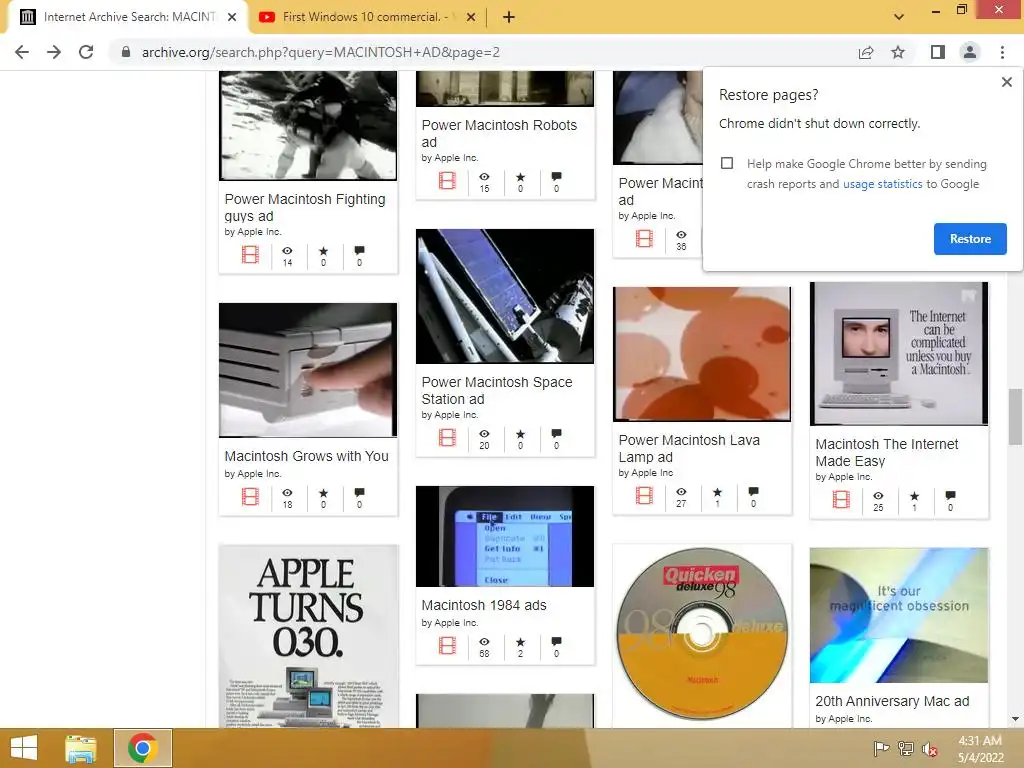Open Power Macintosh Fighting guys ad title

pos(305,208)
